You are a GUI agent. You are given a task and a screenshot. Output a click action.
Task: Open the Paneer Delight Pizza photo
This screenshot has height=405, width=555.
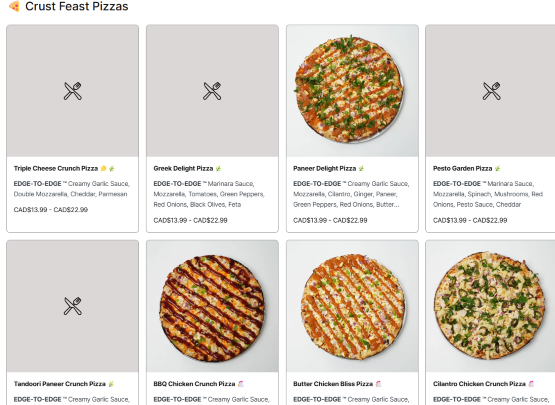click(x=352, y=91)
